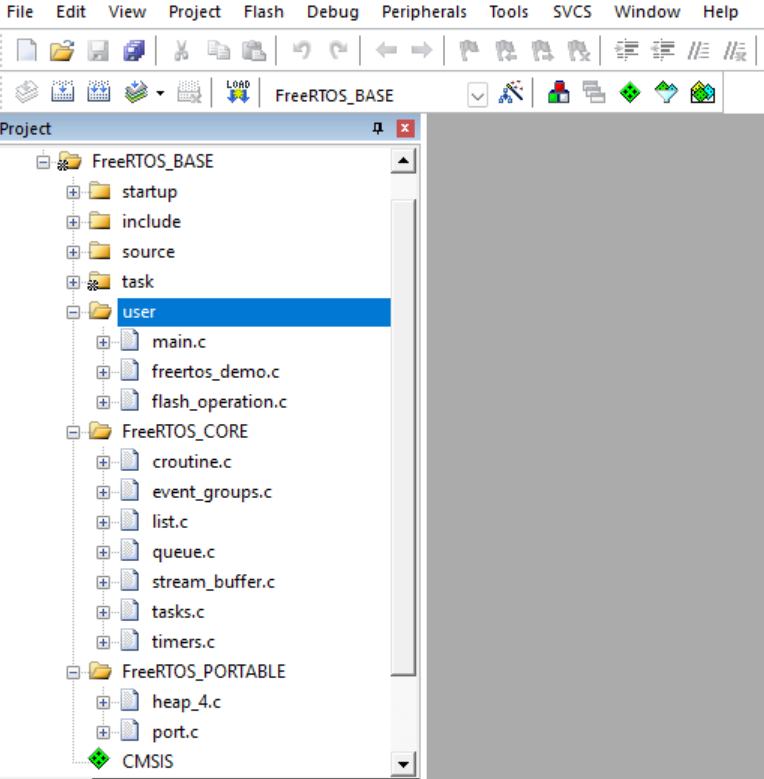The width and height of the screenshot is (764, 779).
Task: Open a file using the Open folder icon
Action: pyautogui.click(x=62, y=50)
